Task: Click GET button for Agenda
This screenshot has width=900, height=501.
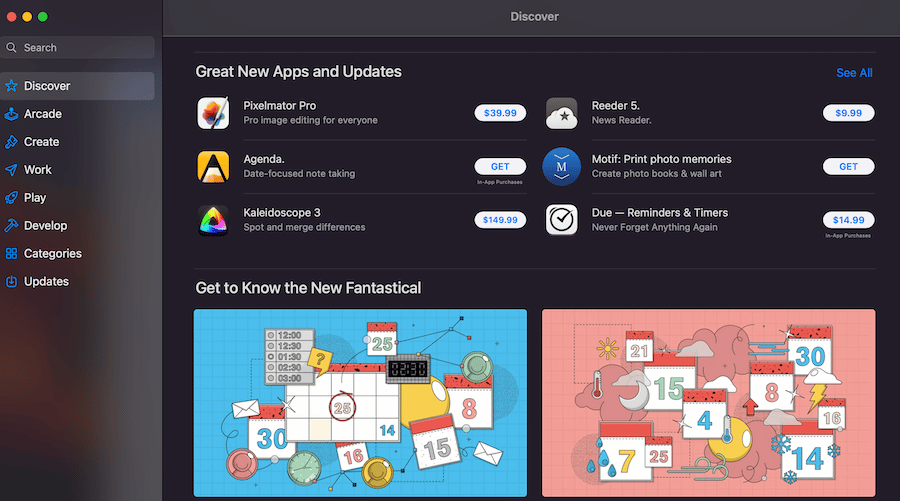Action: (500, 166)
